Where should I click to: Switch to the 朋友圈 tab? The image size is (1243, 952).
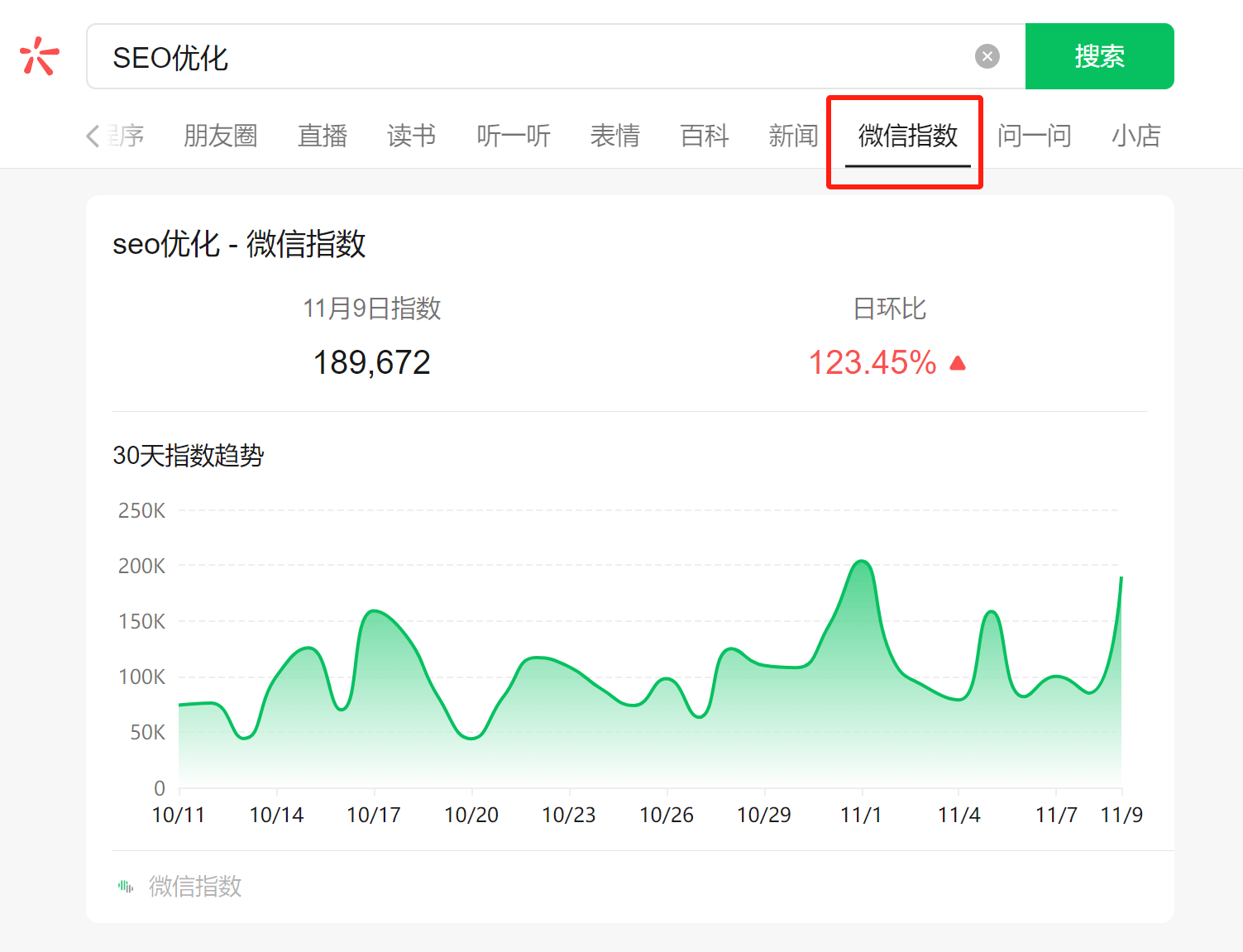point(220,136)
